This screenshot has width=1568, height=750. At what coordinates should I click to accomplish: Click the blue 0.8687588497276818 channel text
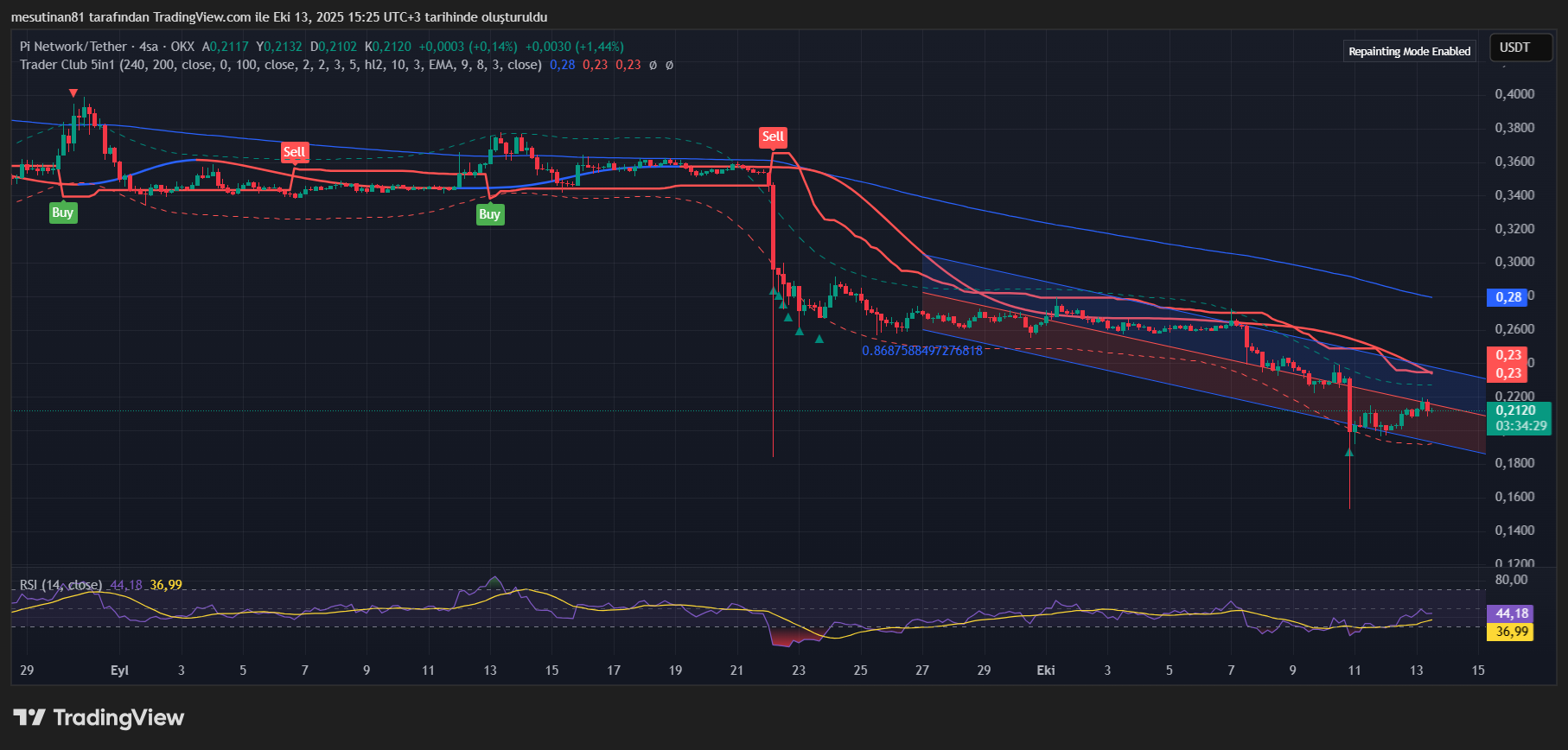(921, 351)
